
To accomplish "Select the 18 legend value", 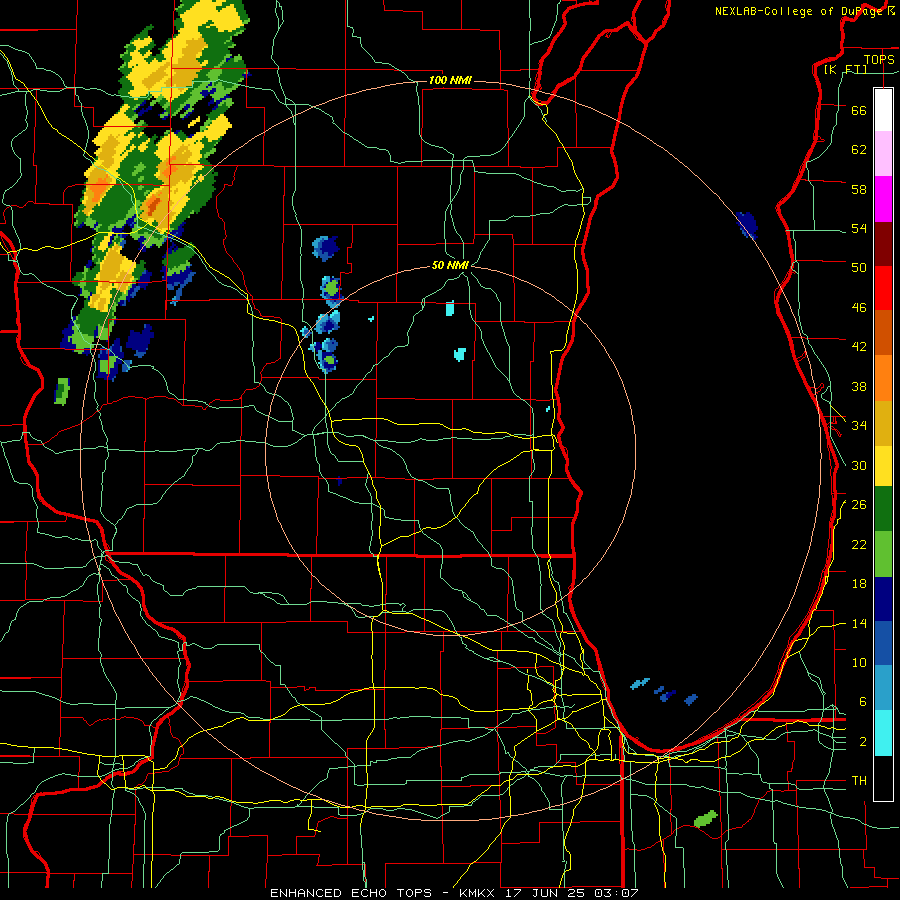I will 859,584.
